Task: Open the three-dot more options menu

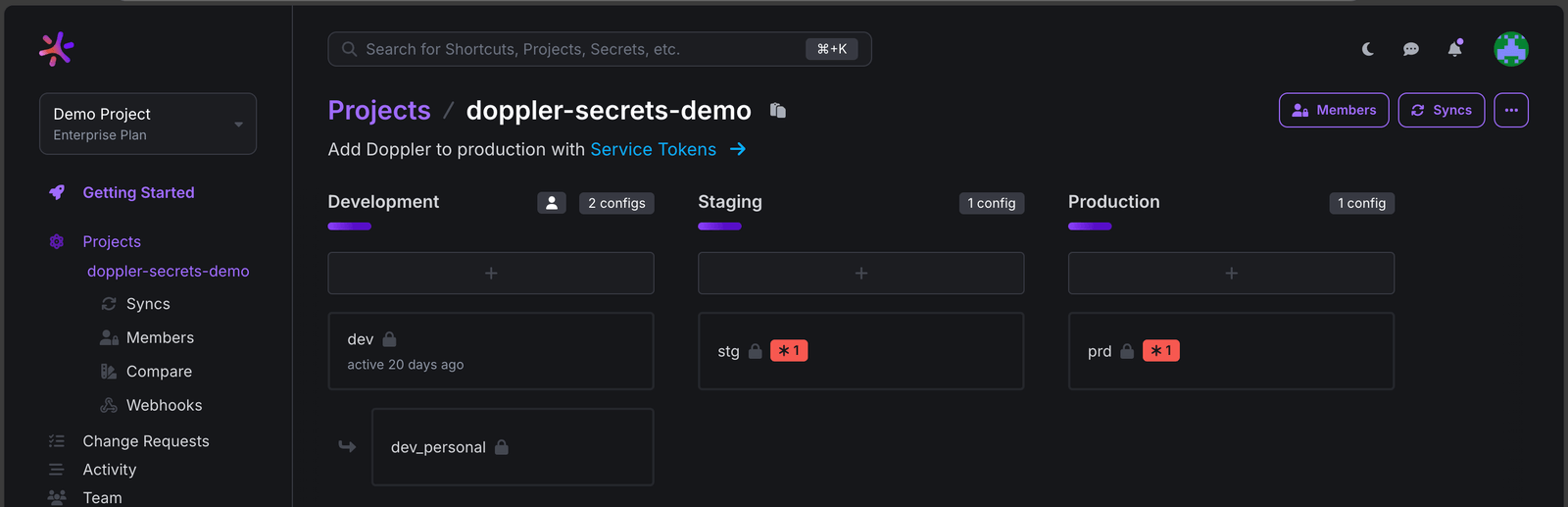Action: pyautogui.click(x=1511, y=110)
